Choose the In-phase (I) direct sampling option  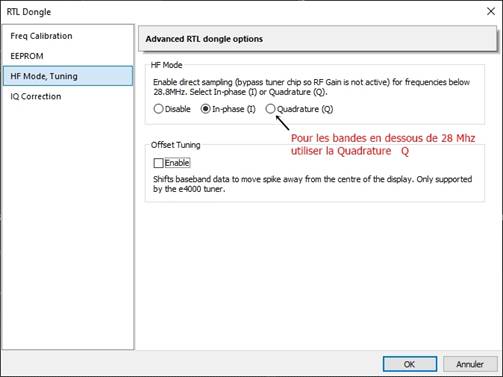click(x=205, y=109)
